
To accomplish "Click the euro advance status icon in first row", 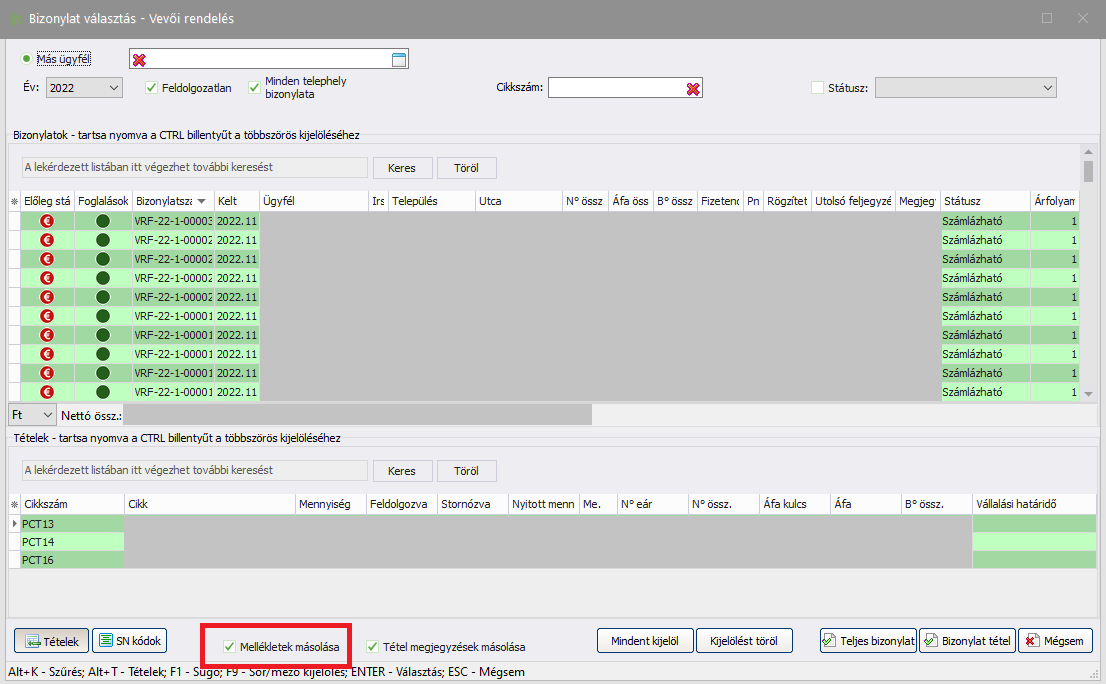I will pos(47,221).
